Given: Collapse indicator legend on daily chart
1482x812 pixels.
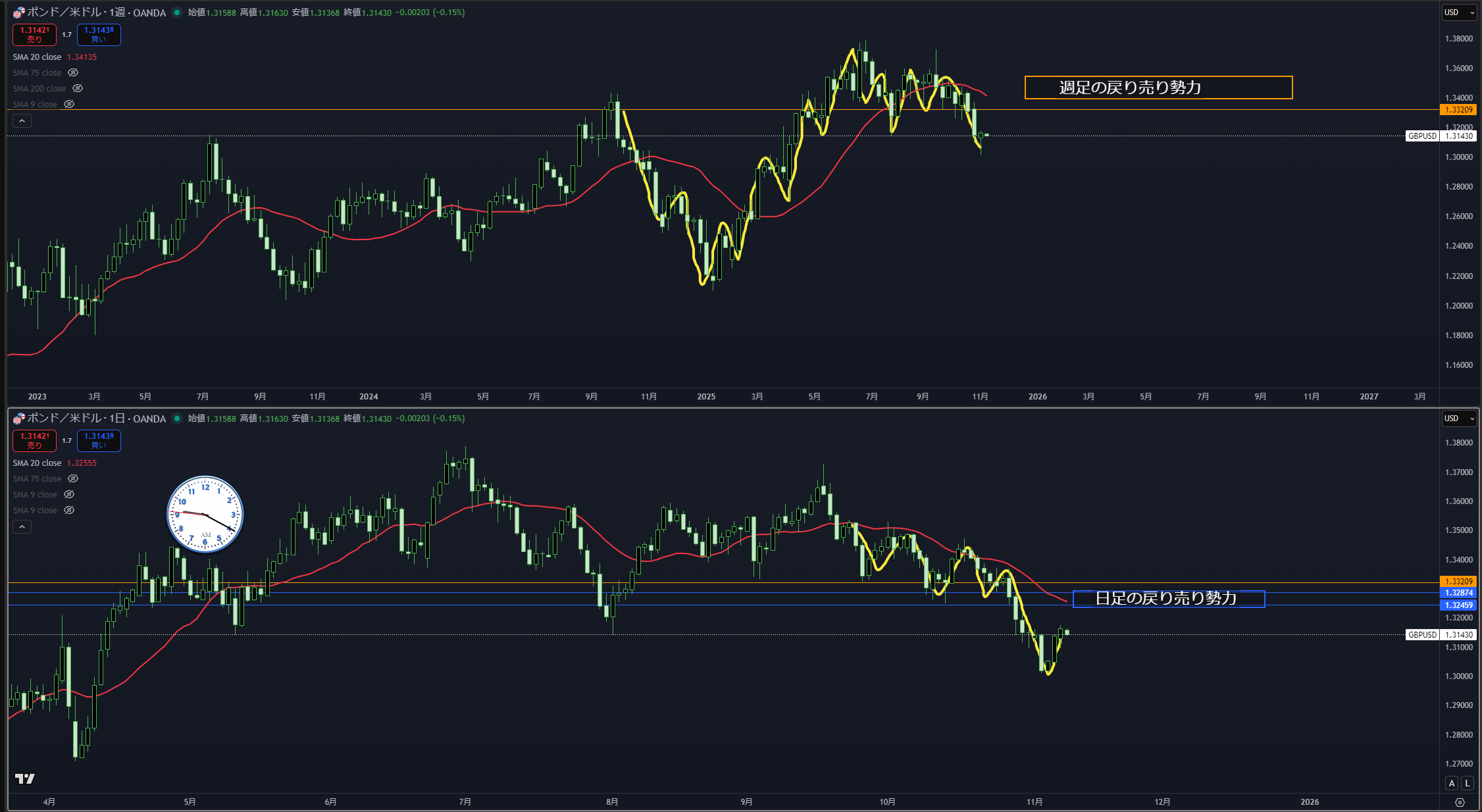Looking at the screenshot, I should coord(22,527).
